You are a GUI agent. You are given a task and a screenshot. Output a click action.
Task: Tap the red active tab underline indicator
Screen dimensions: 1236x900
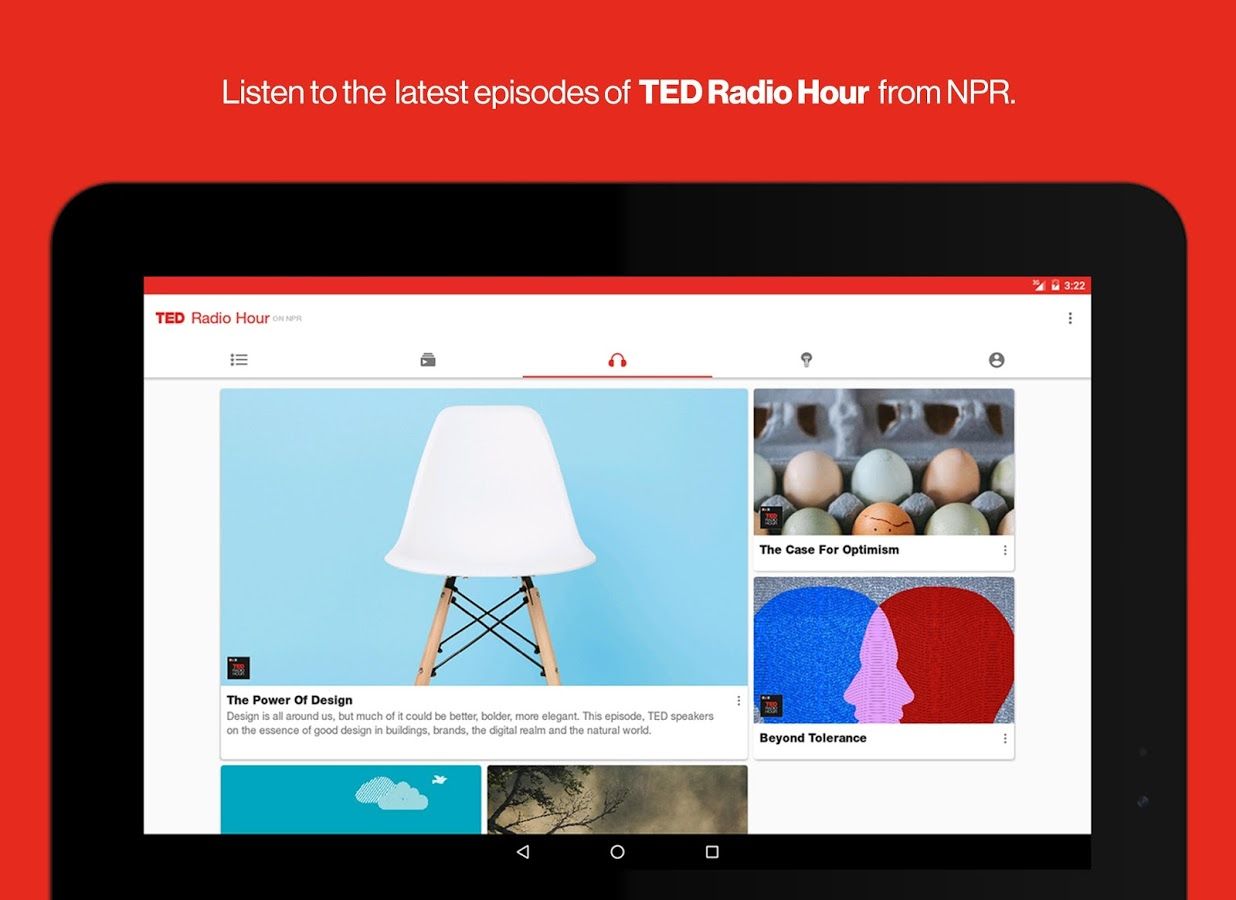point(617,378)
